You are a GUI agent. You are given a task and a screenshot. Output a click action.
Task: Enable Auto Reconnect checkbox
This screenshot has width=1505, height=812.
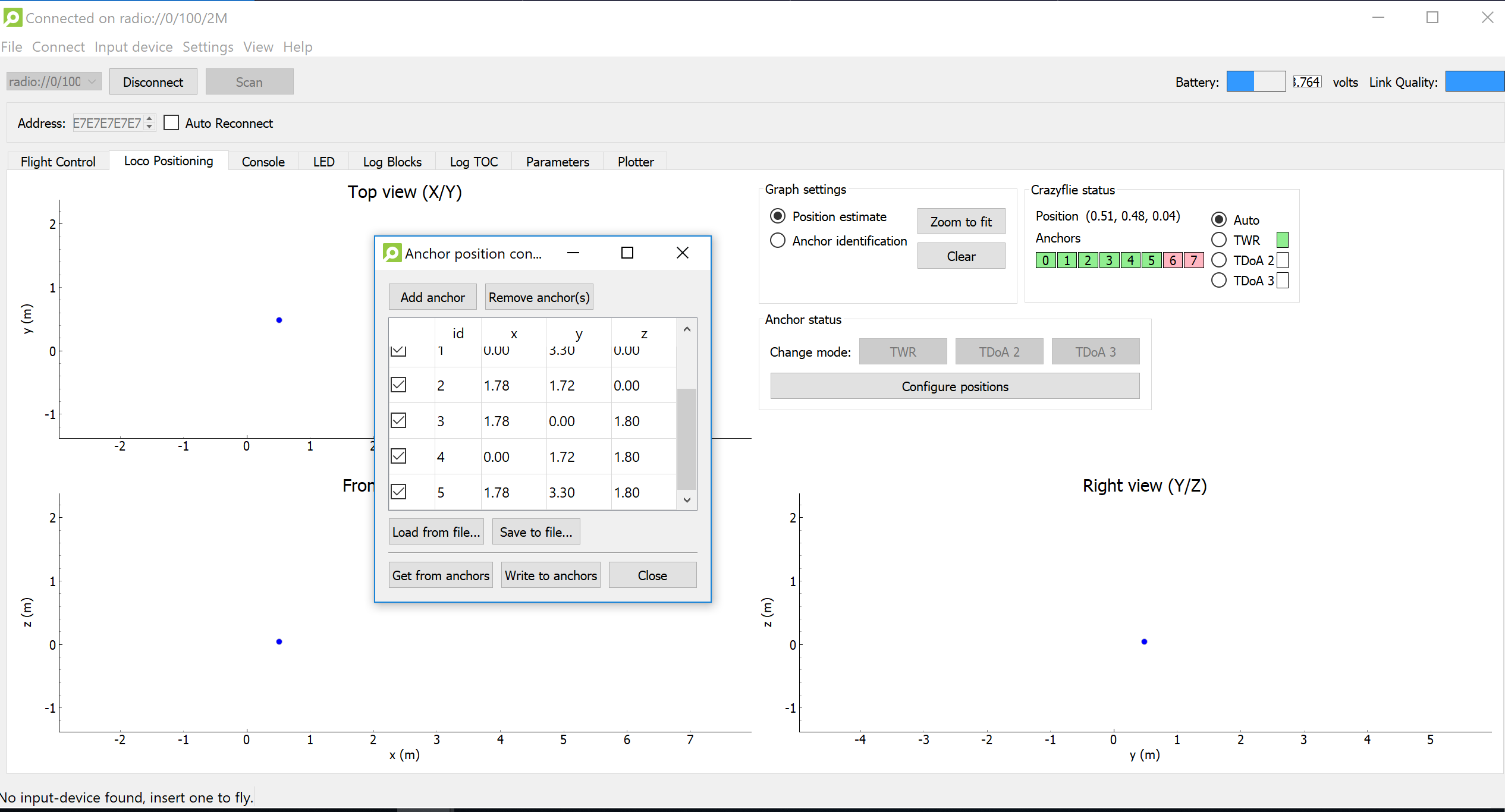click(171, 123)
